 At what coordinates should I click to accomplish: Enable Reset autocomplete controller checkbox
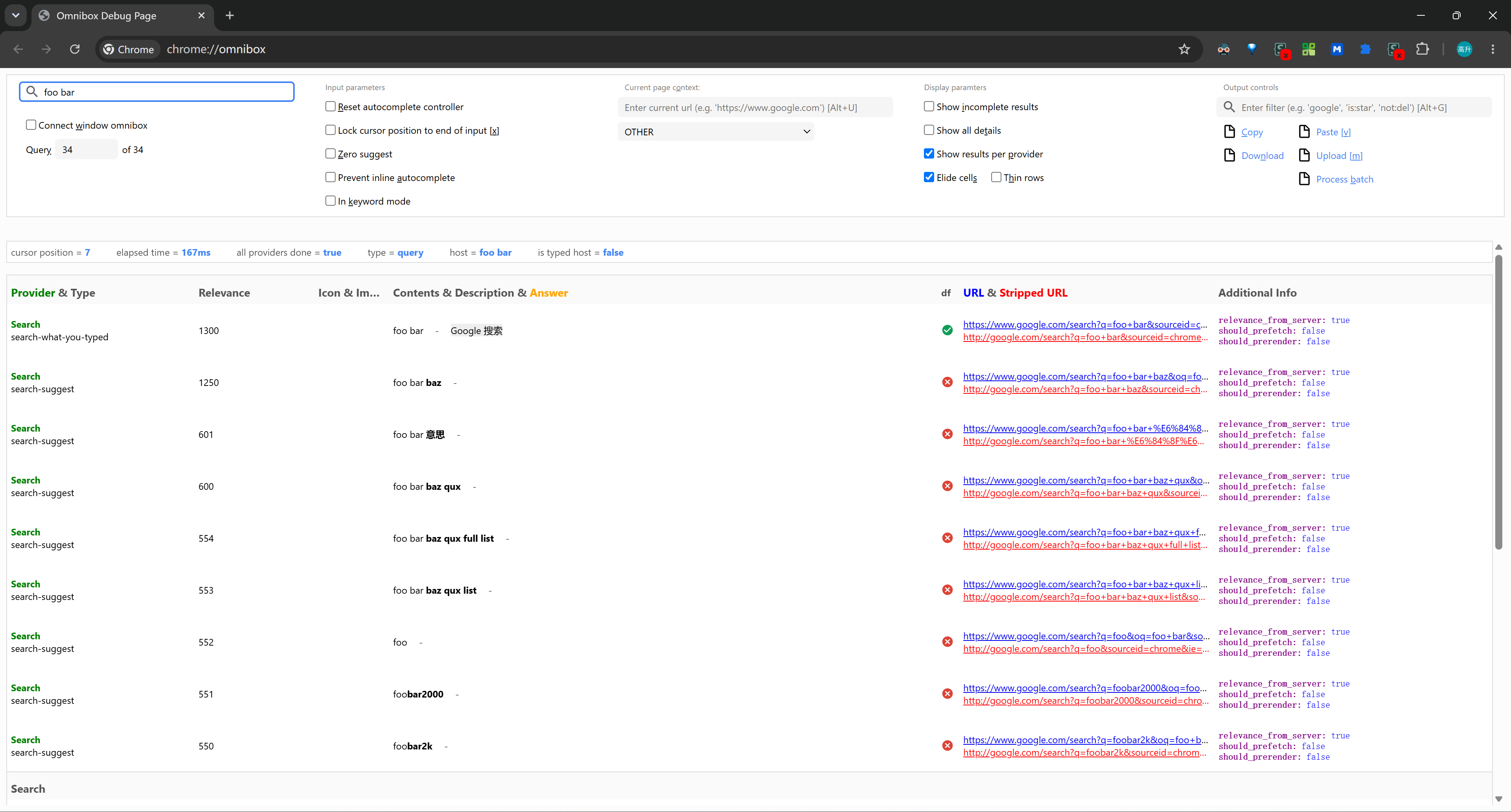click(330, 106)
